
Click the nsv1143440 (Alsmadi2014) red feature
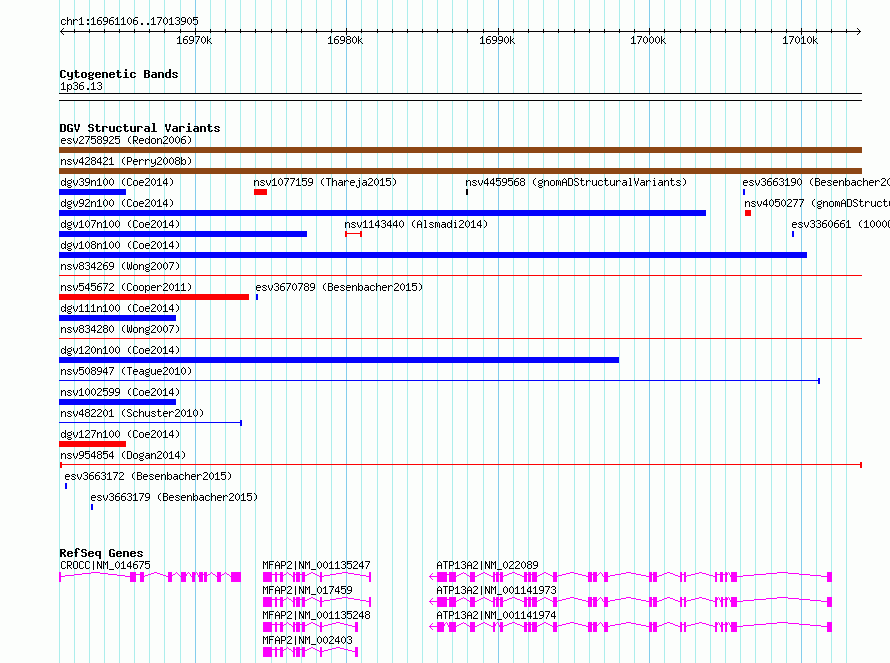354,234
